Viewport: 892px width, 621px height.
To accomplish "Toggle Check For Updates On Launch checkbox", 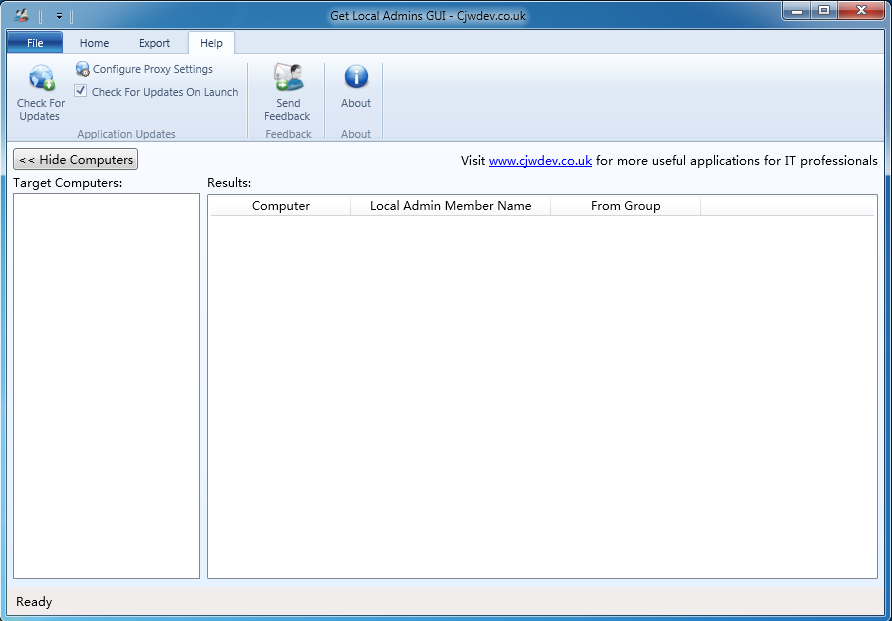I will click(x=82, y=92).
